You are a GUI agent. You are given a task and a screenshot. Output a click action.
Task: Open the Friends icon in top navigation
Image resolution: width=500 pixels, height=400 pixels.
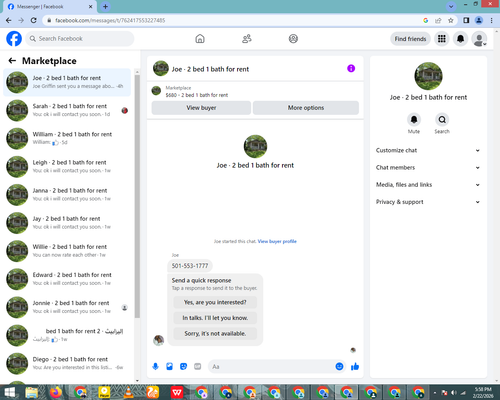(x=247, y=39)
